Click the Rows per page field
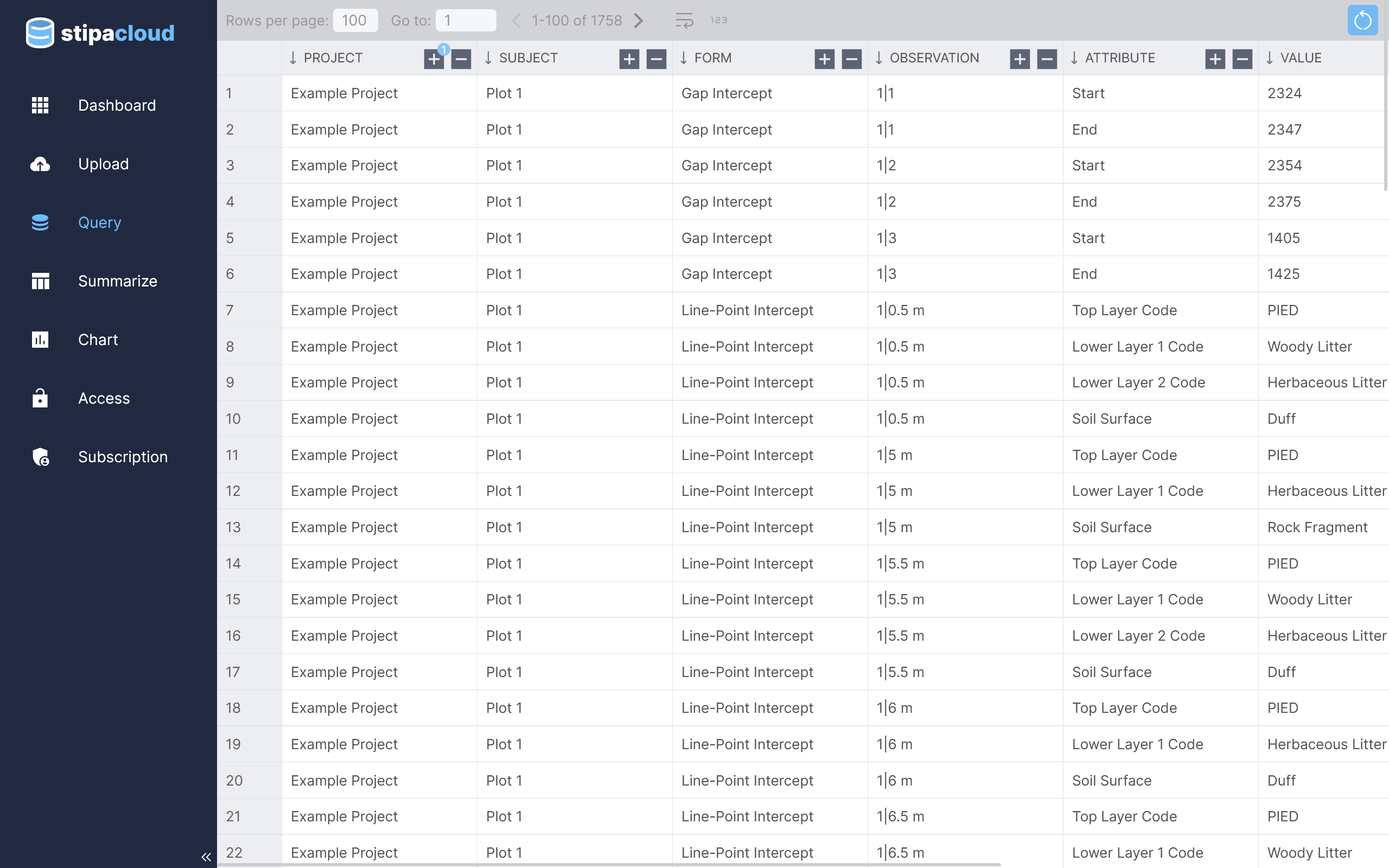Image resolution: width=1389 pixels, height=868 pixels. coord(355,21)
